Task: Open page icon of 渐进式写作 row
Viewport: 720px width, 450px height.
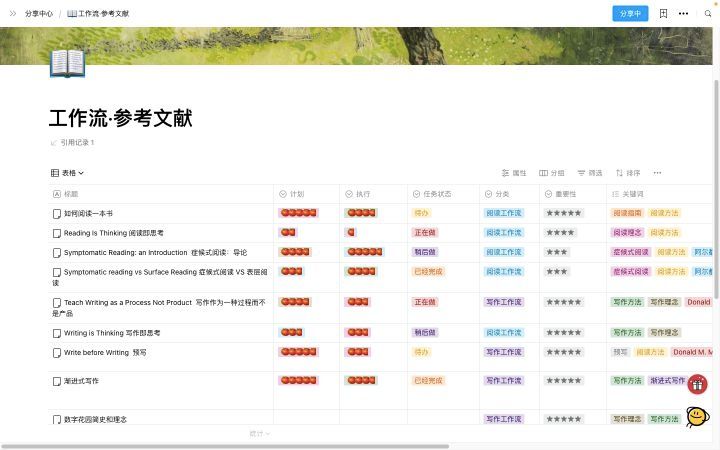Action: [x=56, y=381]
